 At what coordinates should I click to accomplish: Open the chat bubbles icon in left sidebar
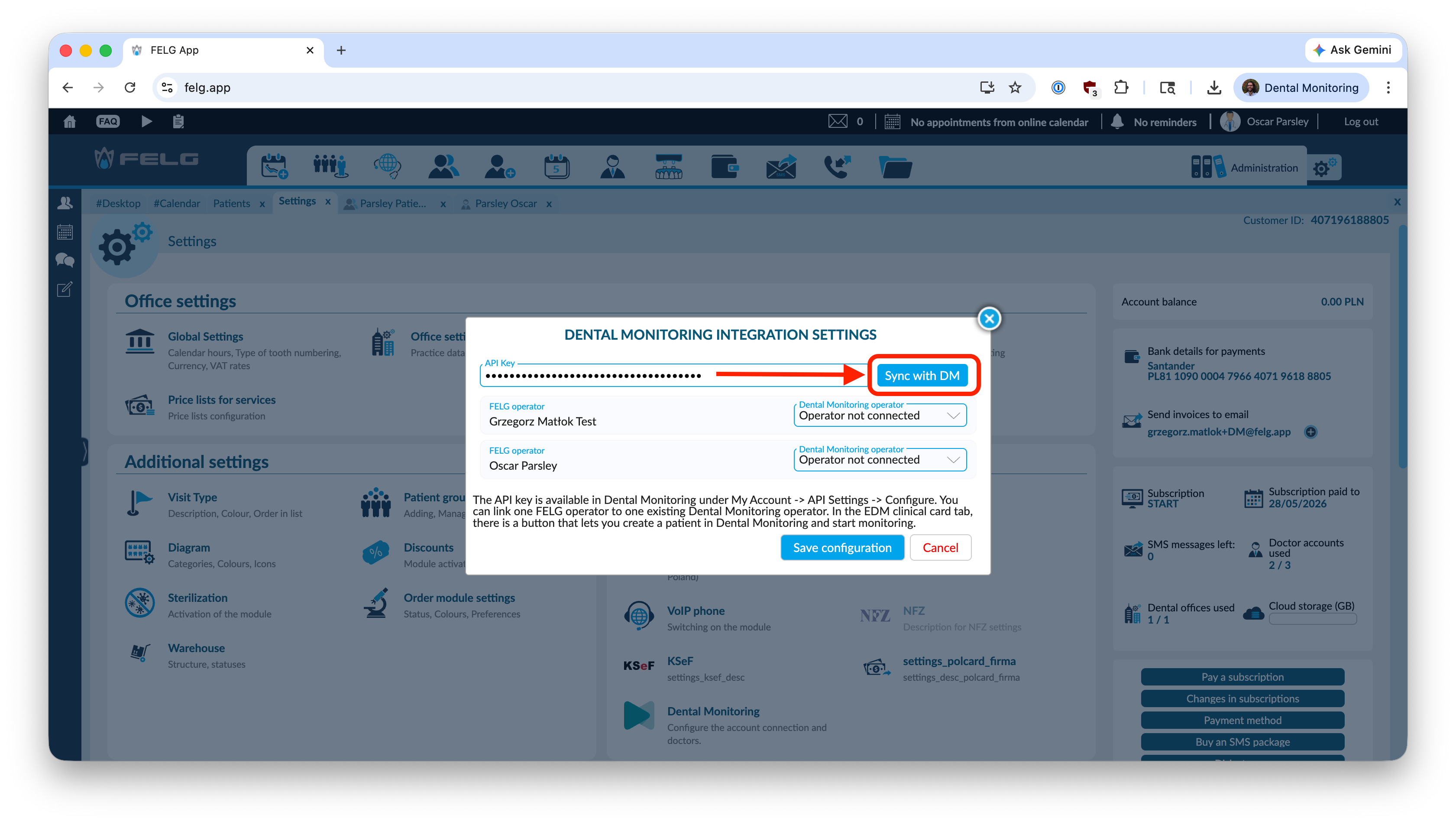coord(65,261)
